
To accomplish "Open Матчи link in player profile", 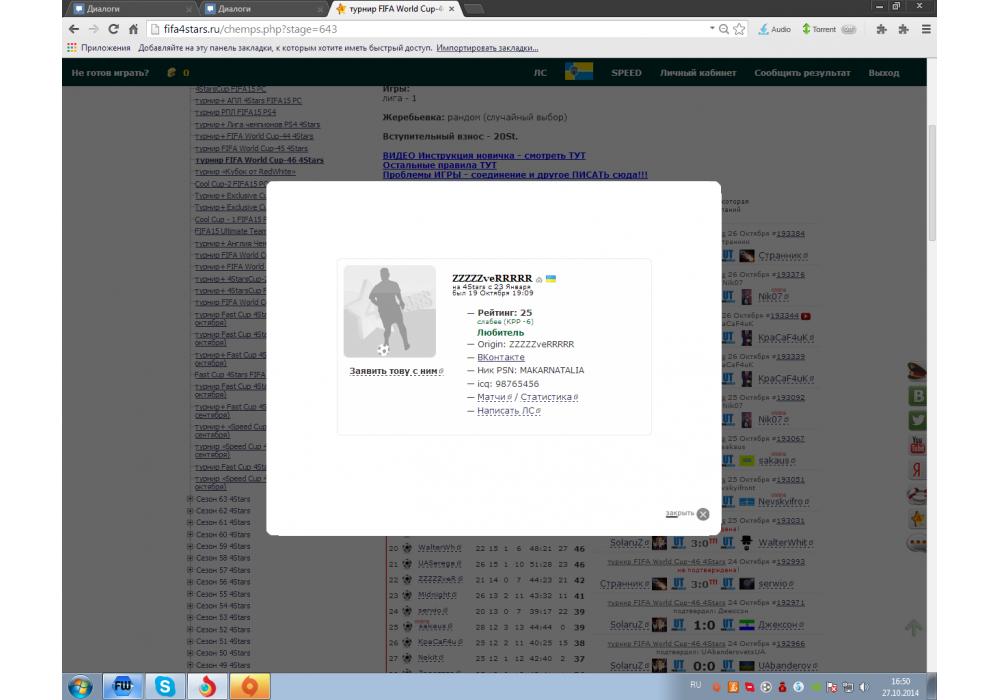I will pos(492,397).
